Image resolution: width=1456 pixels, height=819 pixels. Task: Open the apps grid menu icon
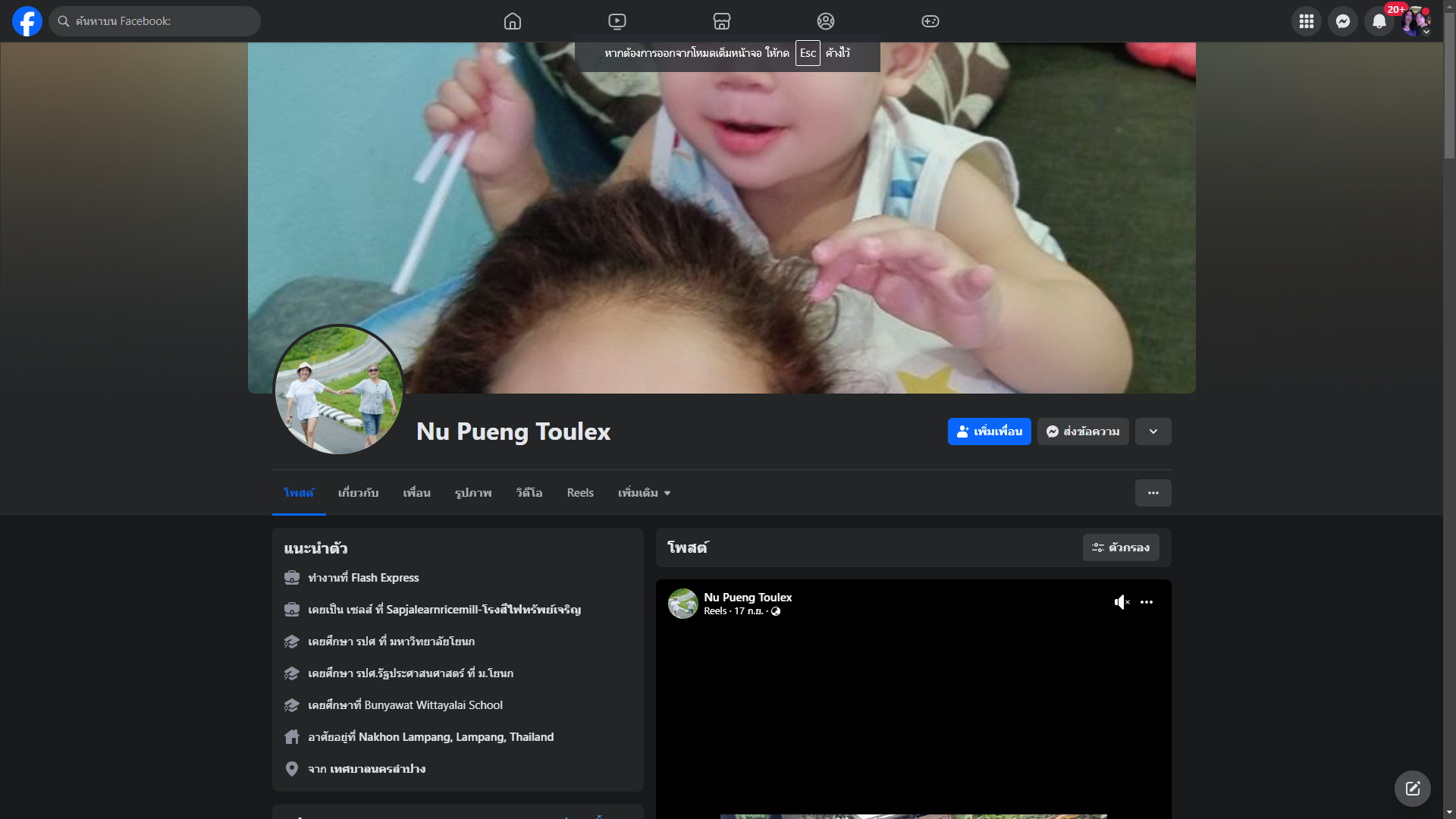click(1307, 21)
